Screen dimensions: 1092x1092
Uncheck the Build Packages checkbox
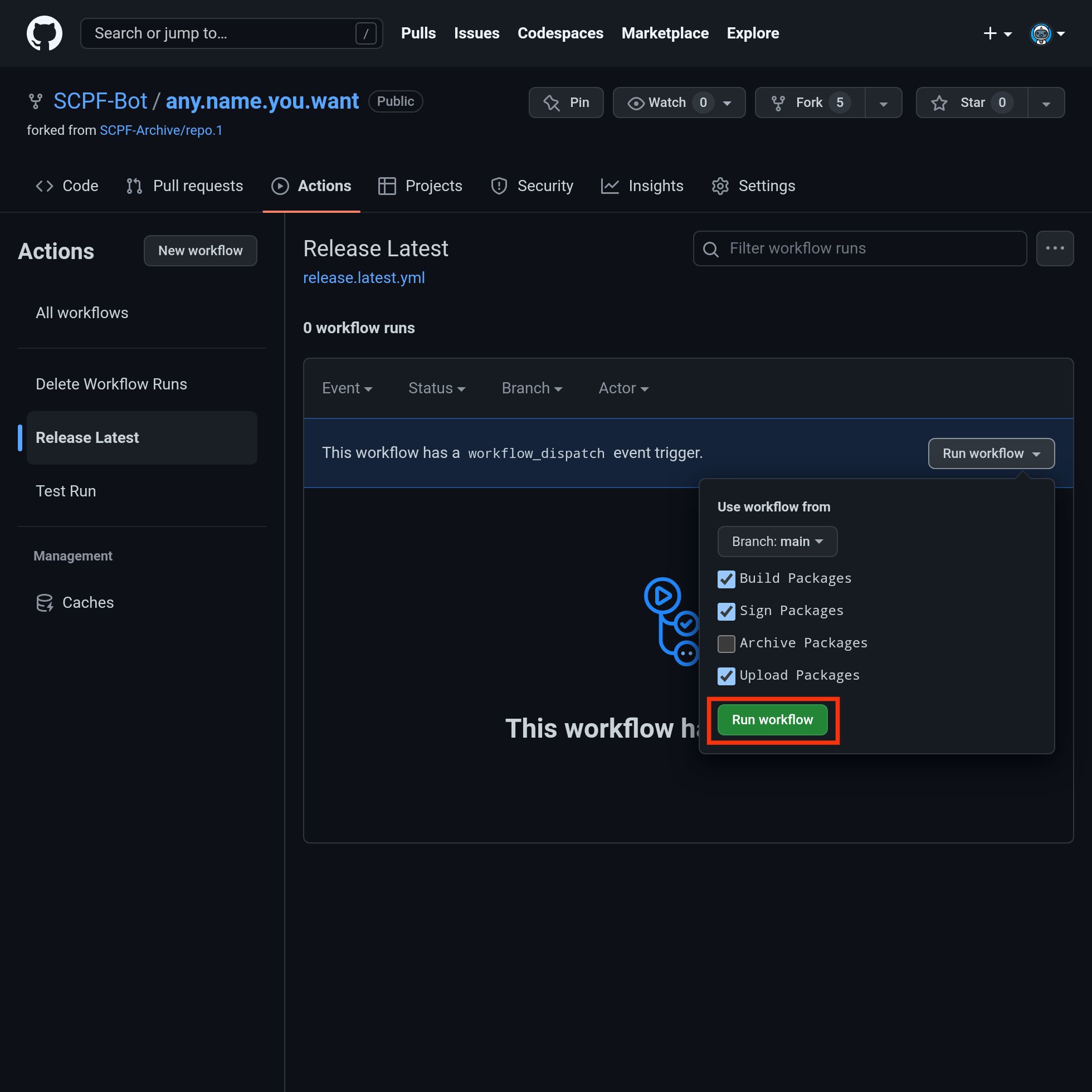[727, 579]
